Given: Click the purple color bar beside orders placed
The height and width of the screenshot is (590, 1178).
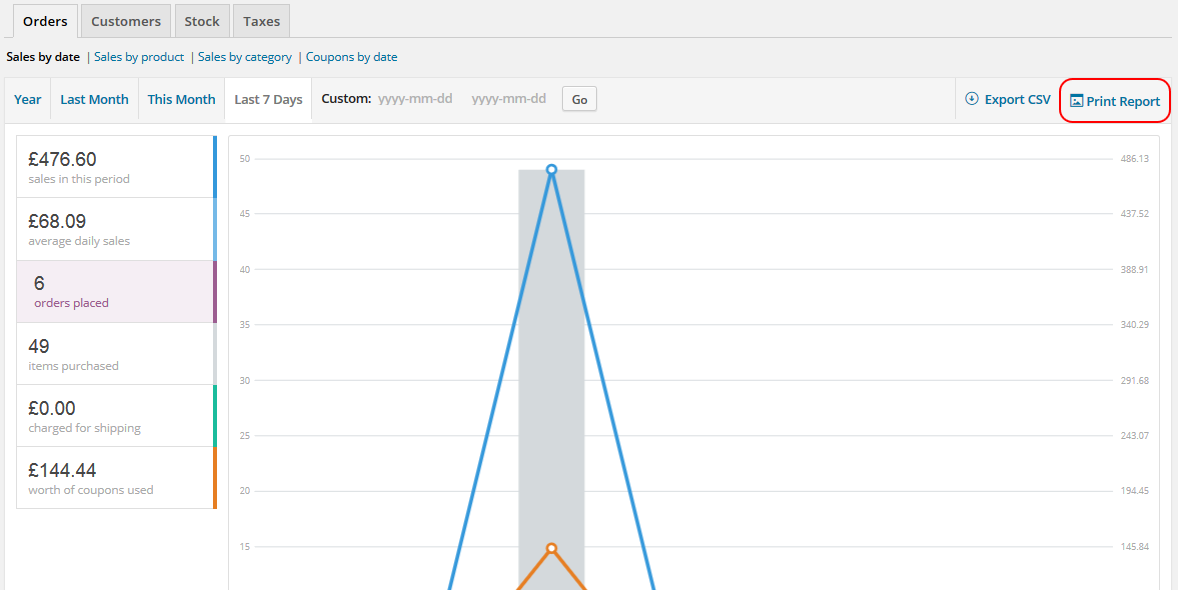Looking at the screenshot, I should click(x=215, y=290).
